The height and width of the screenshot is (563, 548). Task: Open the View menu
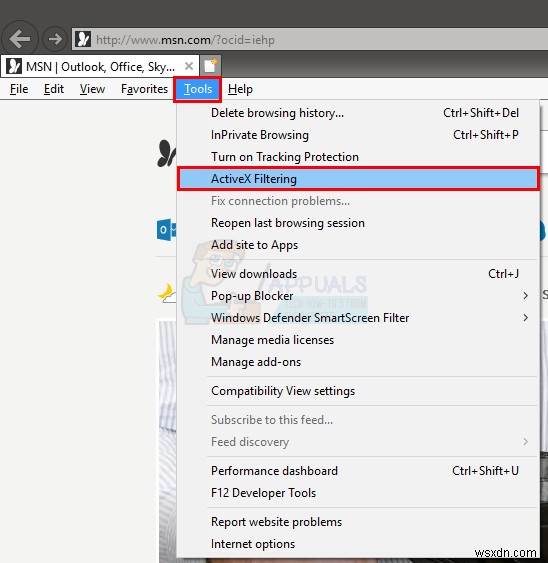92,89
